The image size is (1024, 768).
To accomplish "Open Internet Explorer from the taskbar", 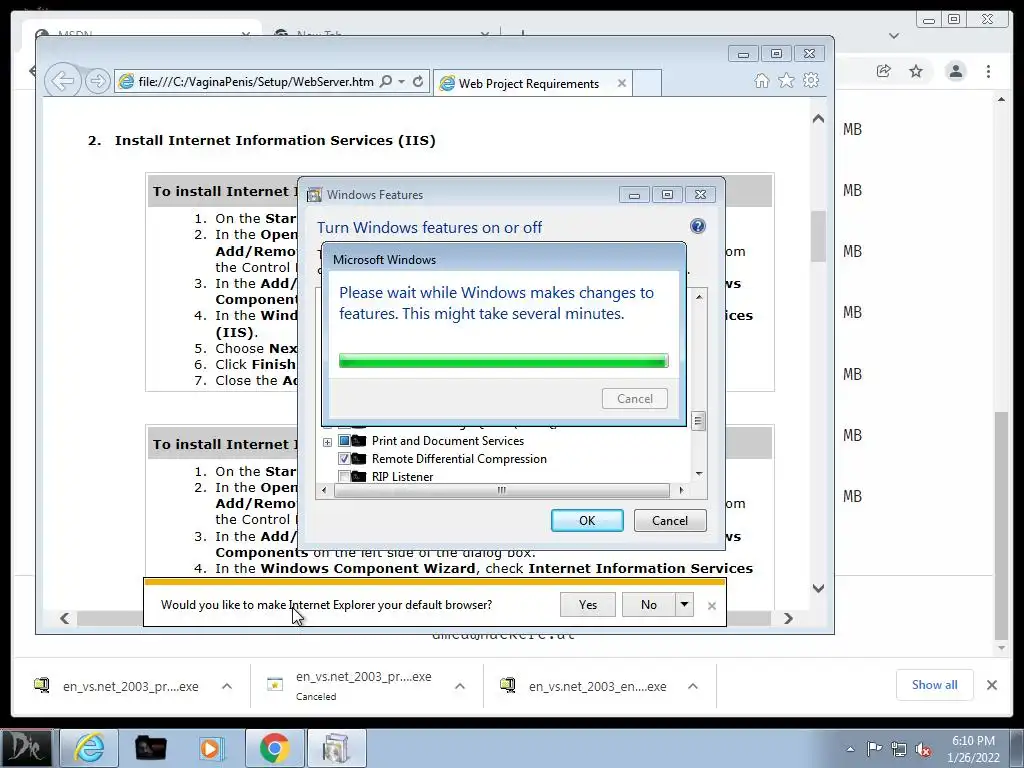I will click(x=88, y=748).
